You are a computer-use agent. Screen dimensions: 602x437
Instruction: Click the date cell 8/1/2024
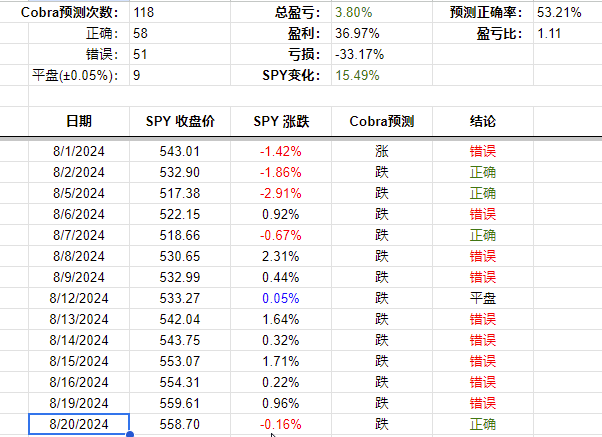[79, 151]
